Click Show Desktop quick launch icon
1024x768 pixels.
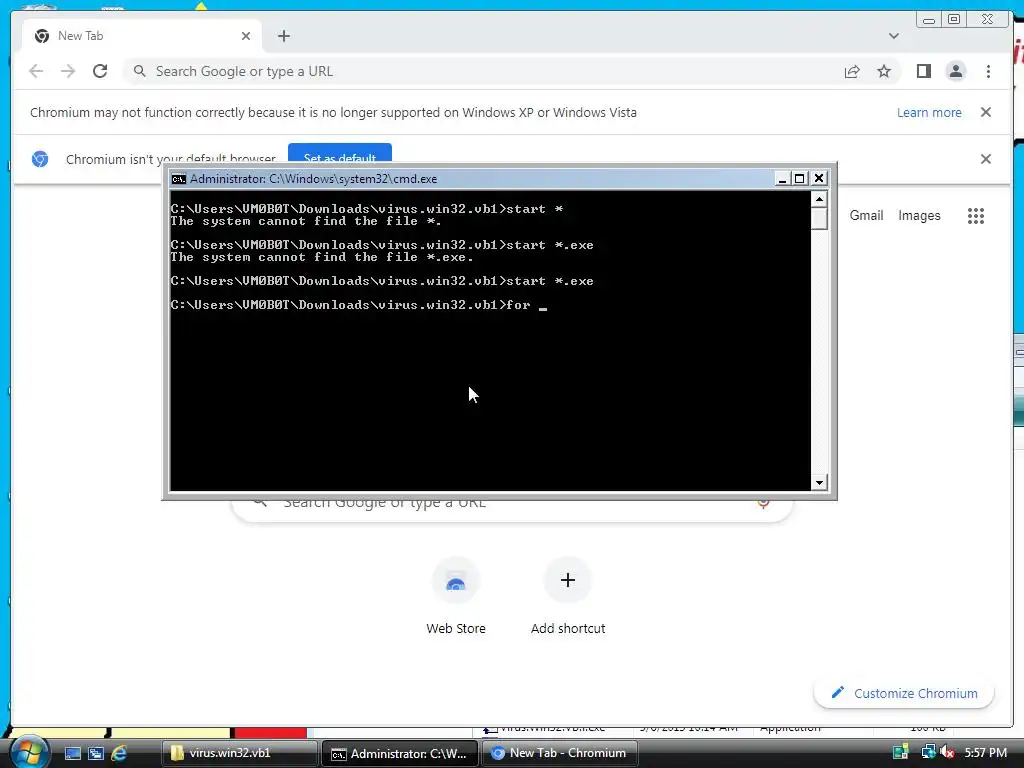72,754
